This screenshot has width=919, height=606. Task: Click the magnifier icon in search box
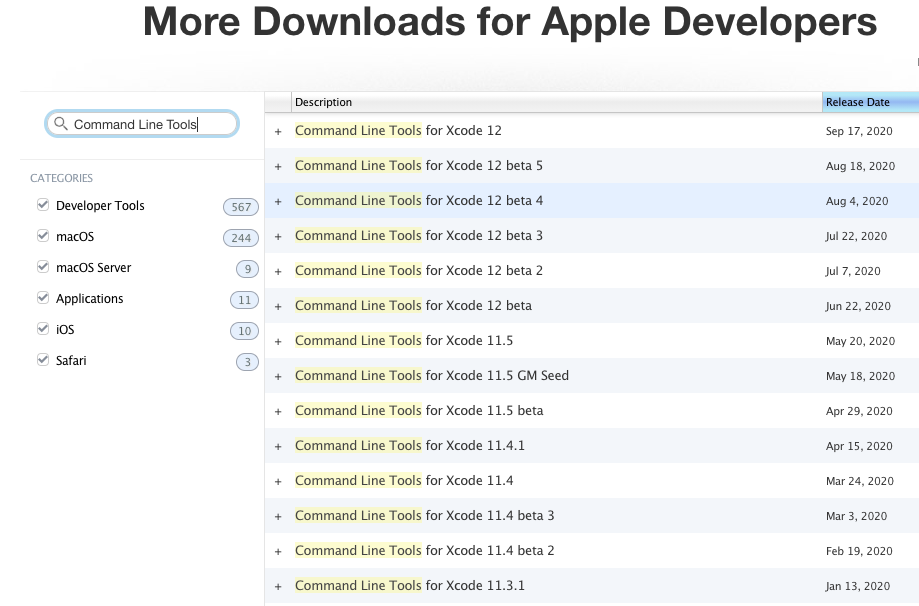[60, 124]
